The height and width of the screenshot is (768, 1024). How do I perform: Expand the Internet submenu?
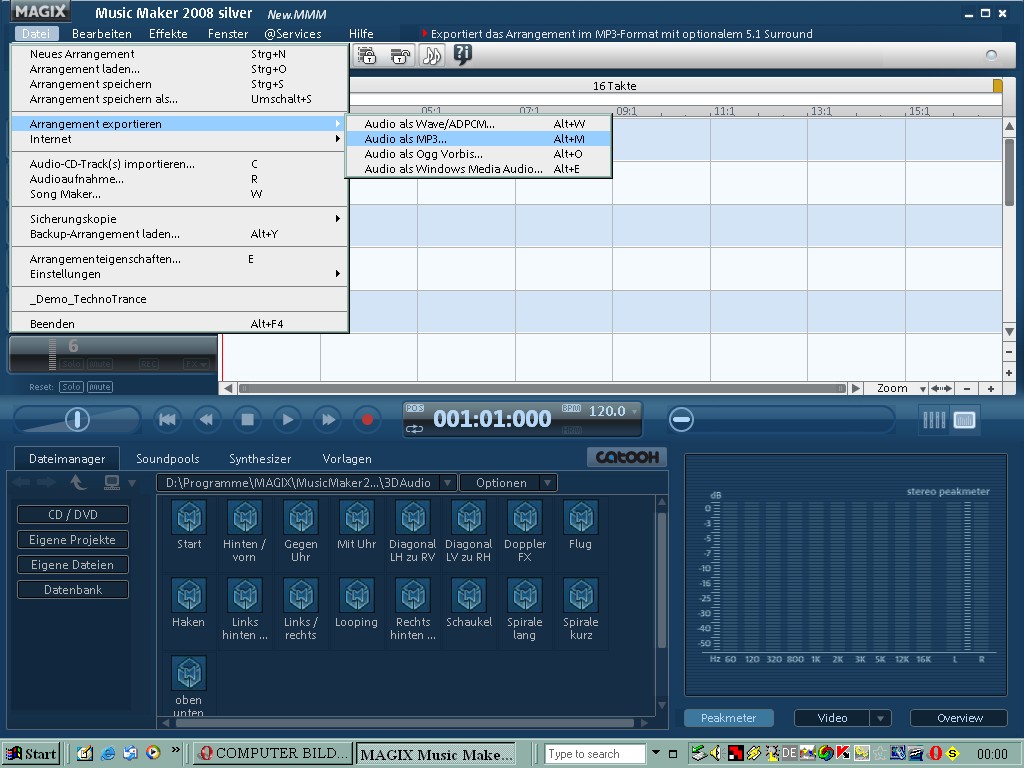tap(179, 139)
